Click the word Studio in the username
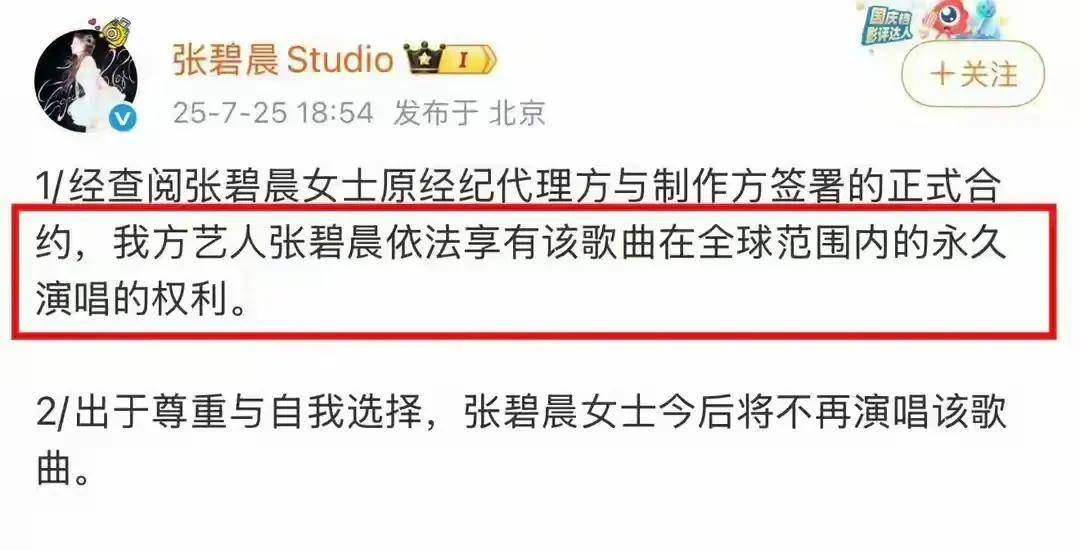Viewport: 1080px width, 550px height. click(x=340, y=61)
